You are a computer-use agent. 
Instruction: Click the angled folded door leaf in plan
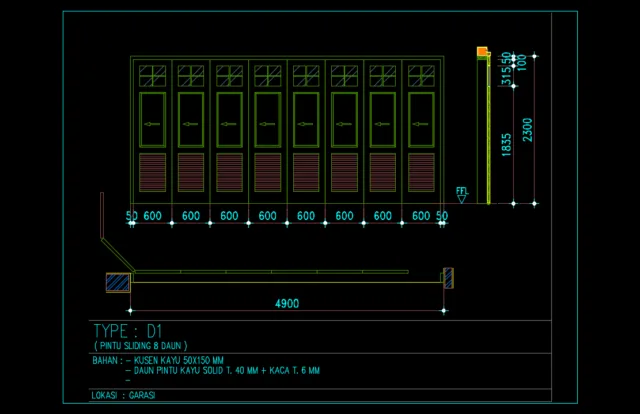tap(118, 255)
